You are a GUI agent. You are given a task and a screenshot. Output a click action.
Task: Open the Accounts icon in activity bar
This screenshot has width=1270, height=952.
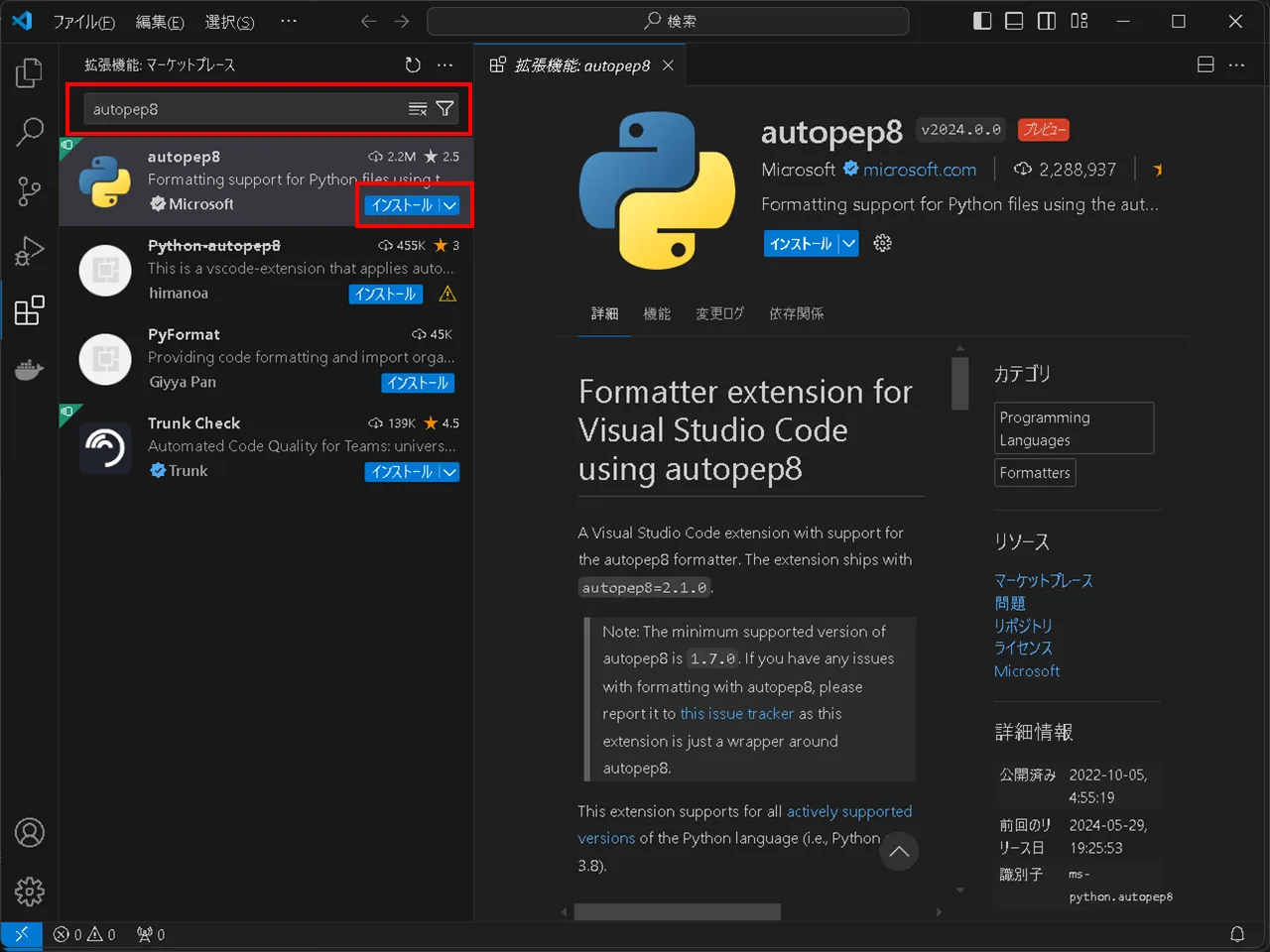pyautogui.click(x=30, y=833)
